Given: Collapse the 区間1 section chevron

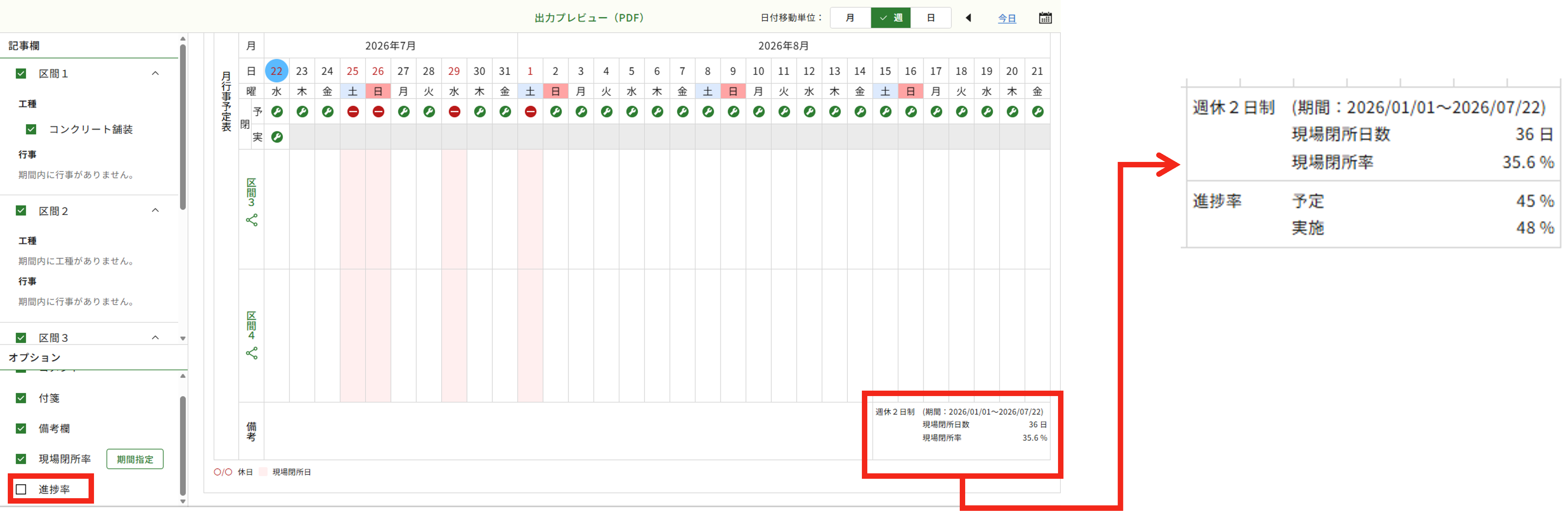Looking at the screenshot, I should [x=155, y=73].
